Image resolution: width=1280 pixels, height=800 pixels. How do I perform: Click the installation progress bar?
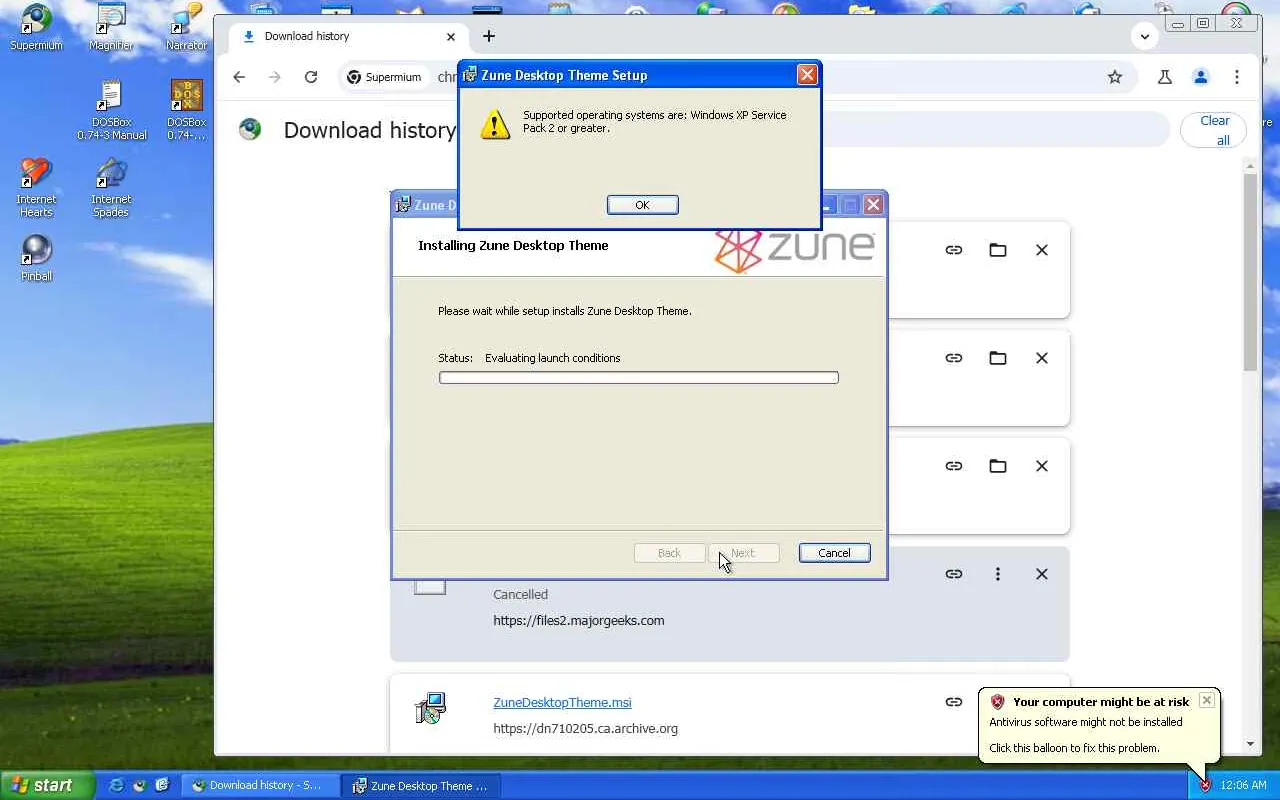point(639,378)
